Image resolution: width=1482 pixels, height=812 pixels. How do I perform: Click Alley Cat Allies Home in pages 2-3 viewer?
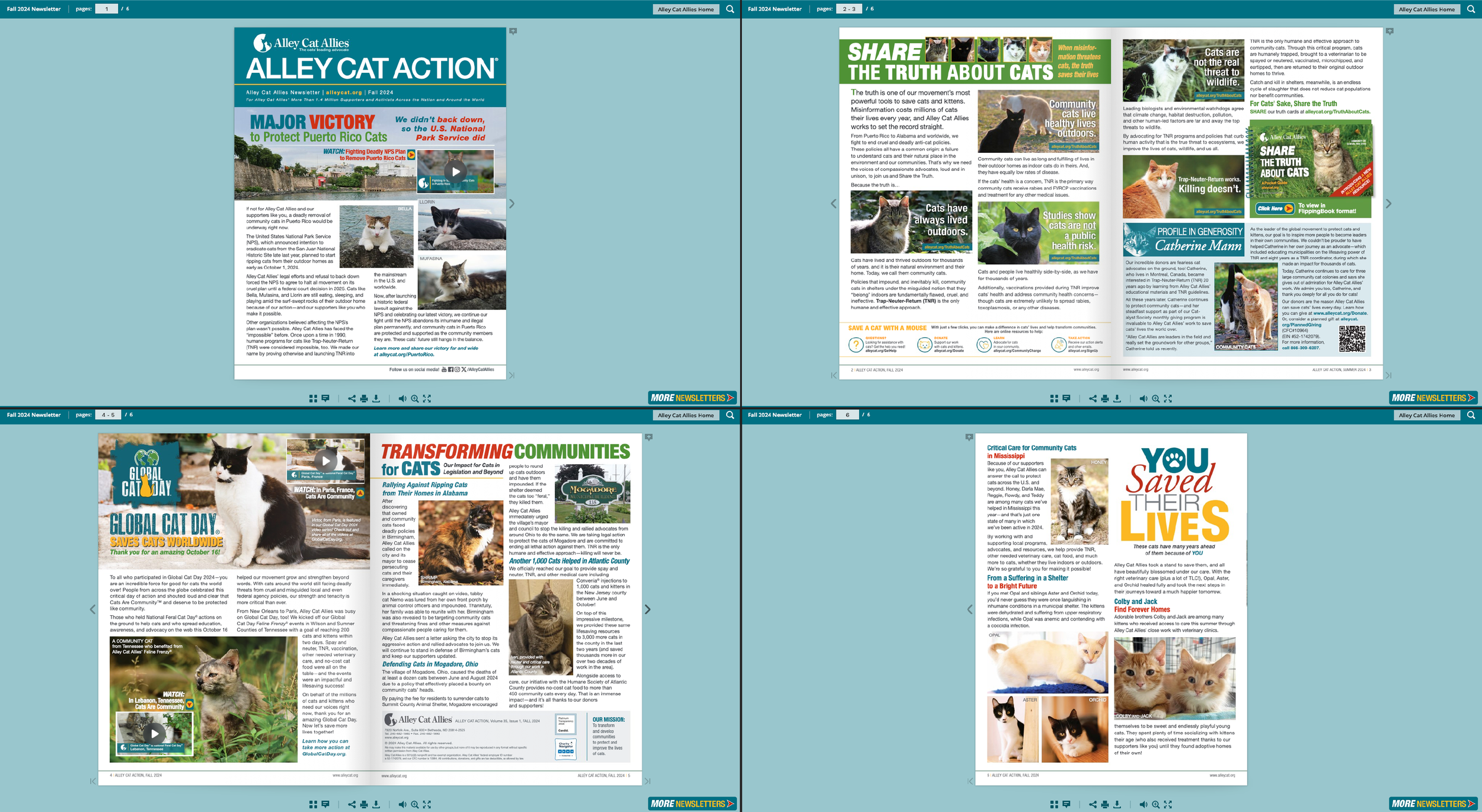(x=1427, y=9)
